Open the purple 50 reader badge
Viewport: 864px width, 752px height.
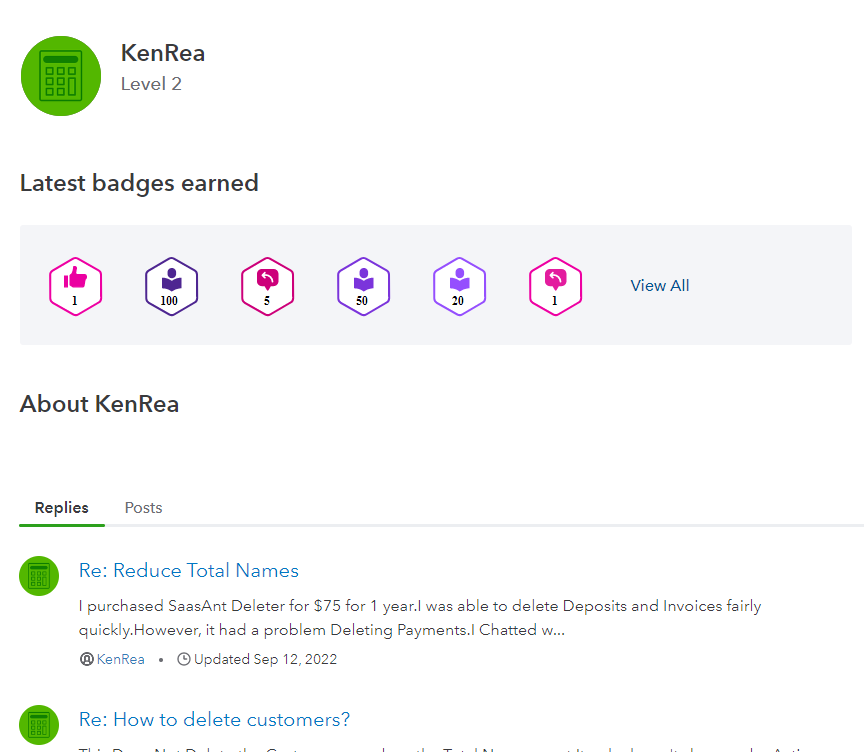coord(363,286)
